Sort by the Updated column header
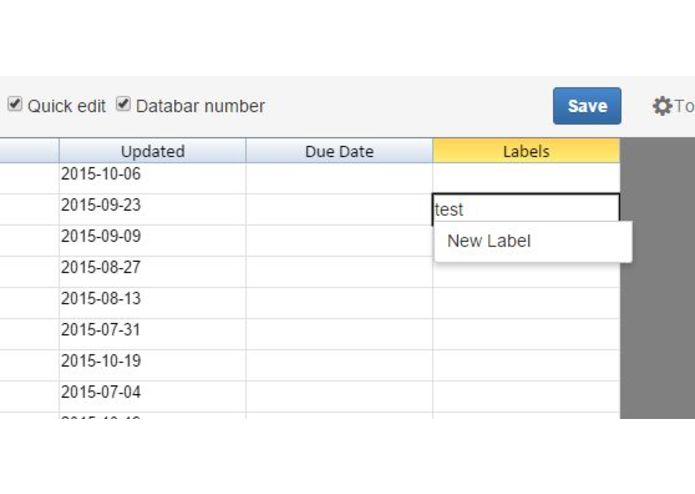This screenshot has height=494, width=695. click(152, 151)
